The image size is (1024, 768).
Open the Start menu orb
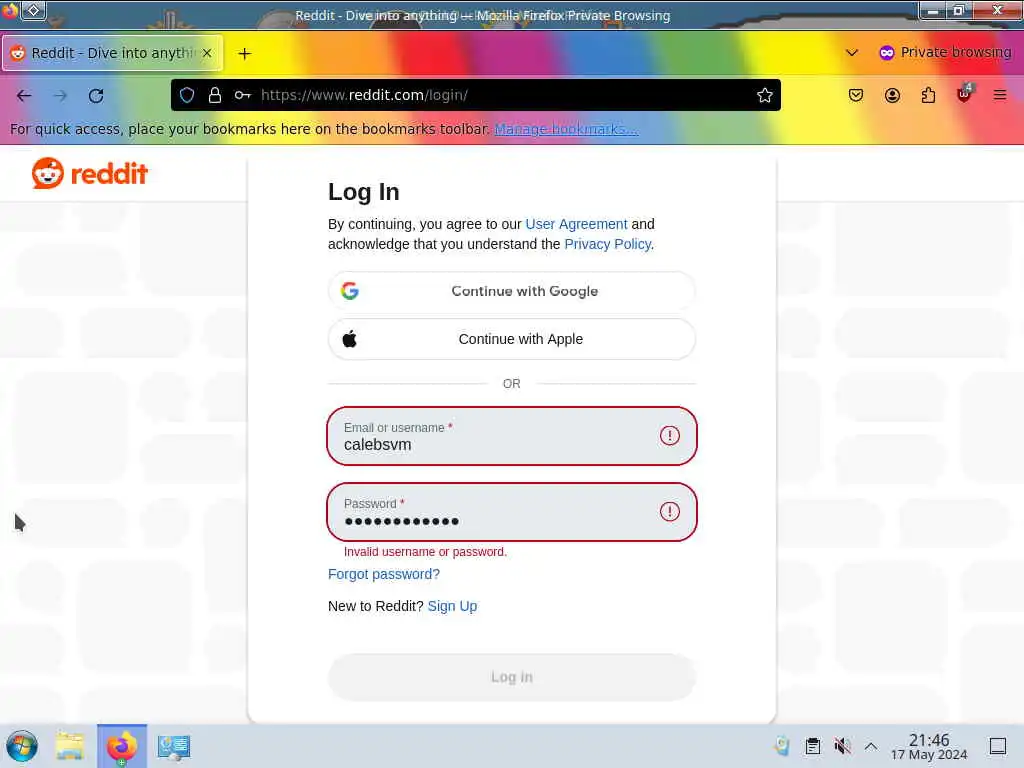[22, 746]
